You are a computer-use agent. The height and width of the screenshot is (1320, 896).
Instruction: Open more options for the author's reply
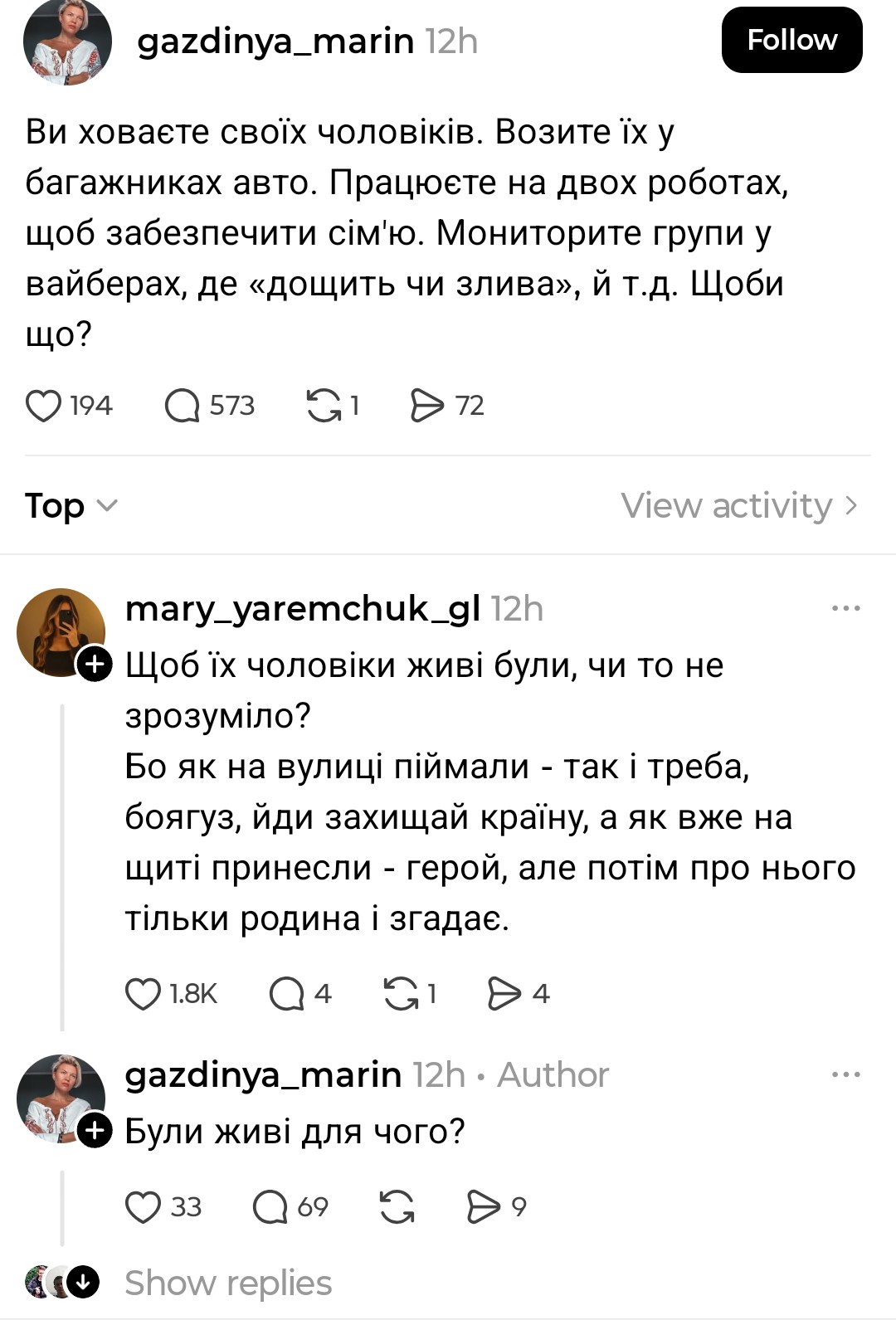coord(845,1075)
